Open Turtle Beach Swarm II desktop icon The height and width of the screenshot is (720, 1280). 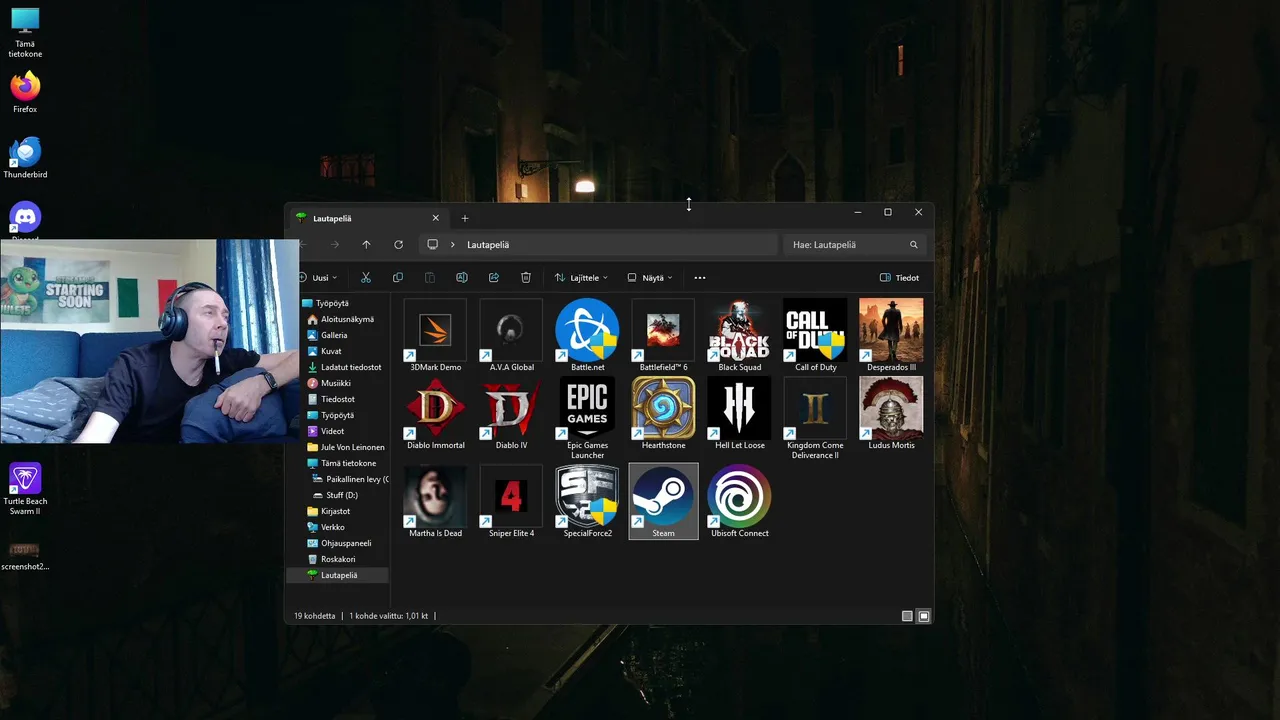tap(25, 489)
